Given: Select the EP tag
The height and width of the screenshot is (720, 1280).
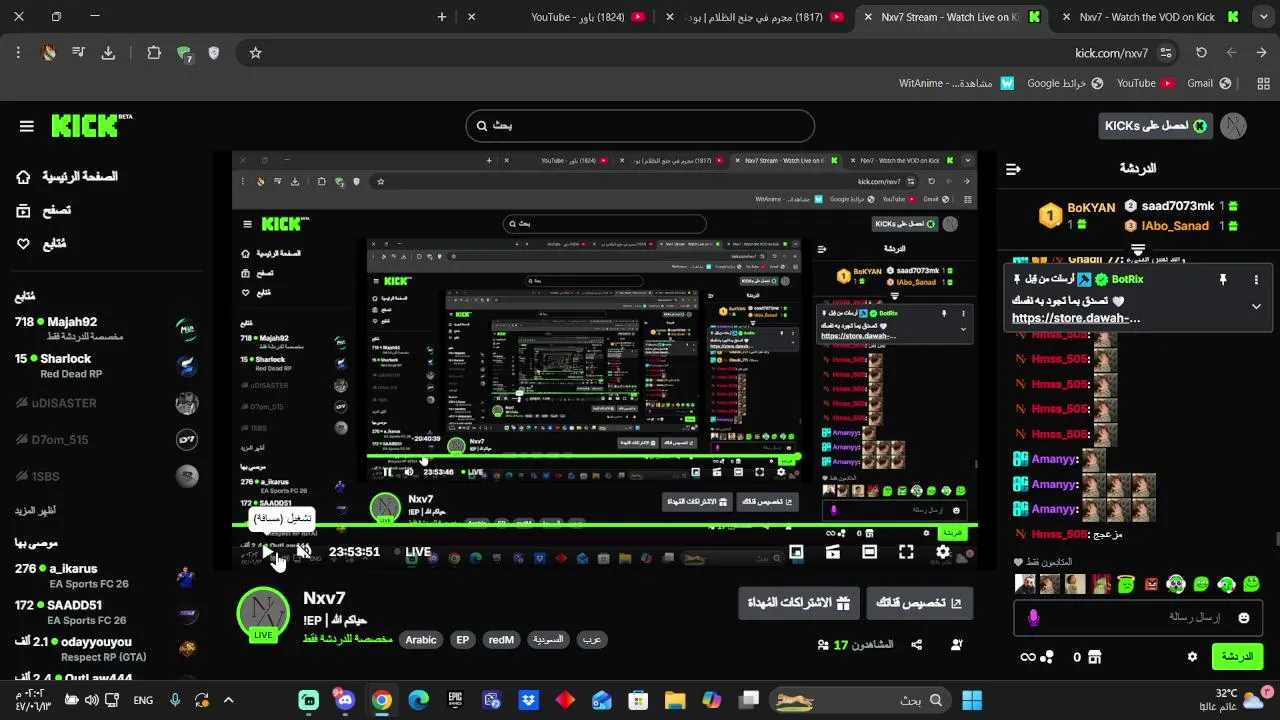Looking at the screenshot, I should [x=463, y=640].
